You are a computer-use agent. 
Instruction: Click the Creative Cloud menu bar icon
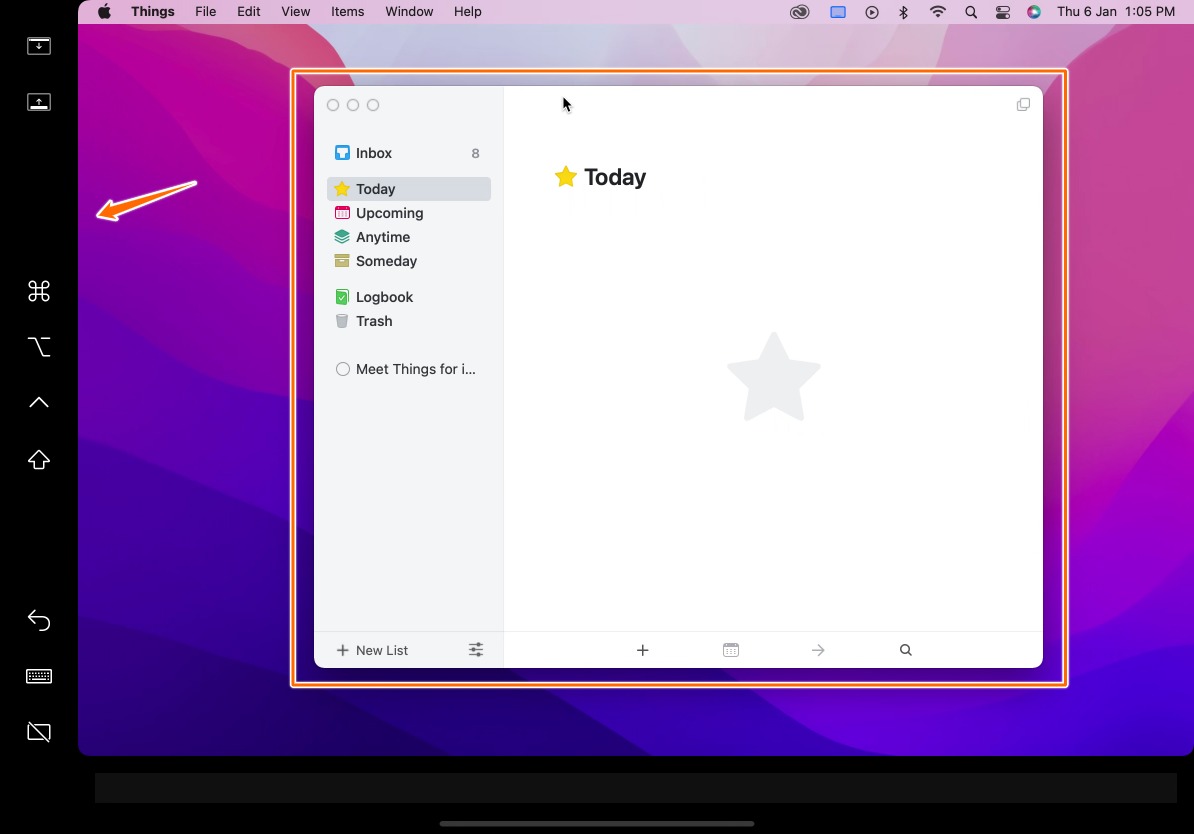(800, 11)
